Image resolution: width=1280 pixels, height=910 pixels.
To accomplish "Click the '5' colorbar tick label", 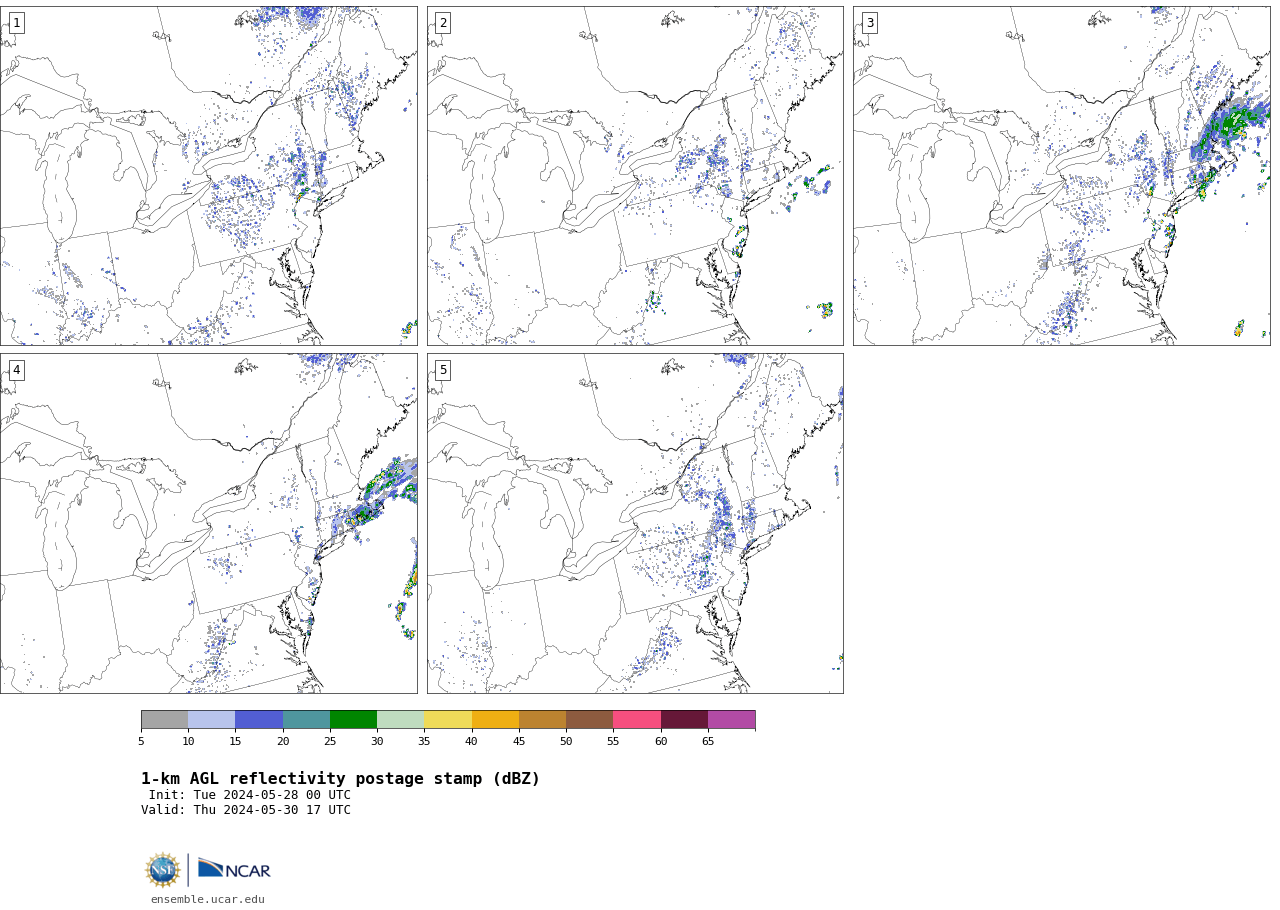I will 141,741.
